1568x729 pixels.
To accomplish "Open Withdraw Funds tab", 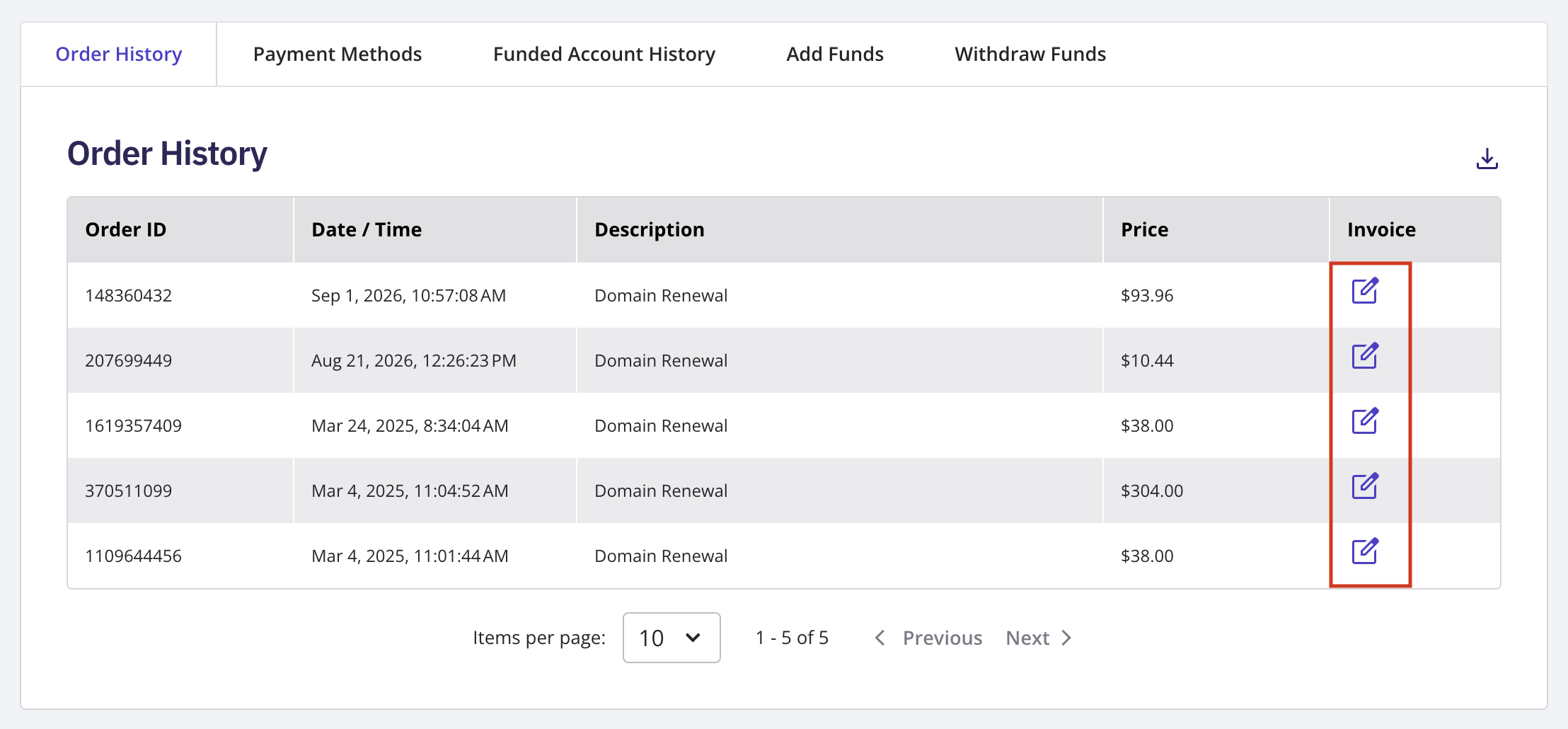I will [1030, 54].
